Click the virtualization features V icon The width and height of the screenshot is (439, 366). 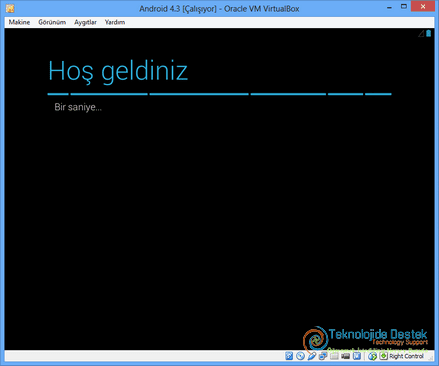click(357, 356)
